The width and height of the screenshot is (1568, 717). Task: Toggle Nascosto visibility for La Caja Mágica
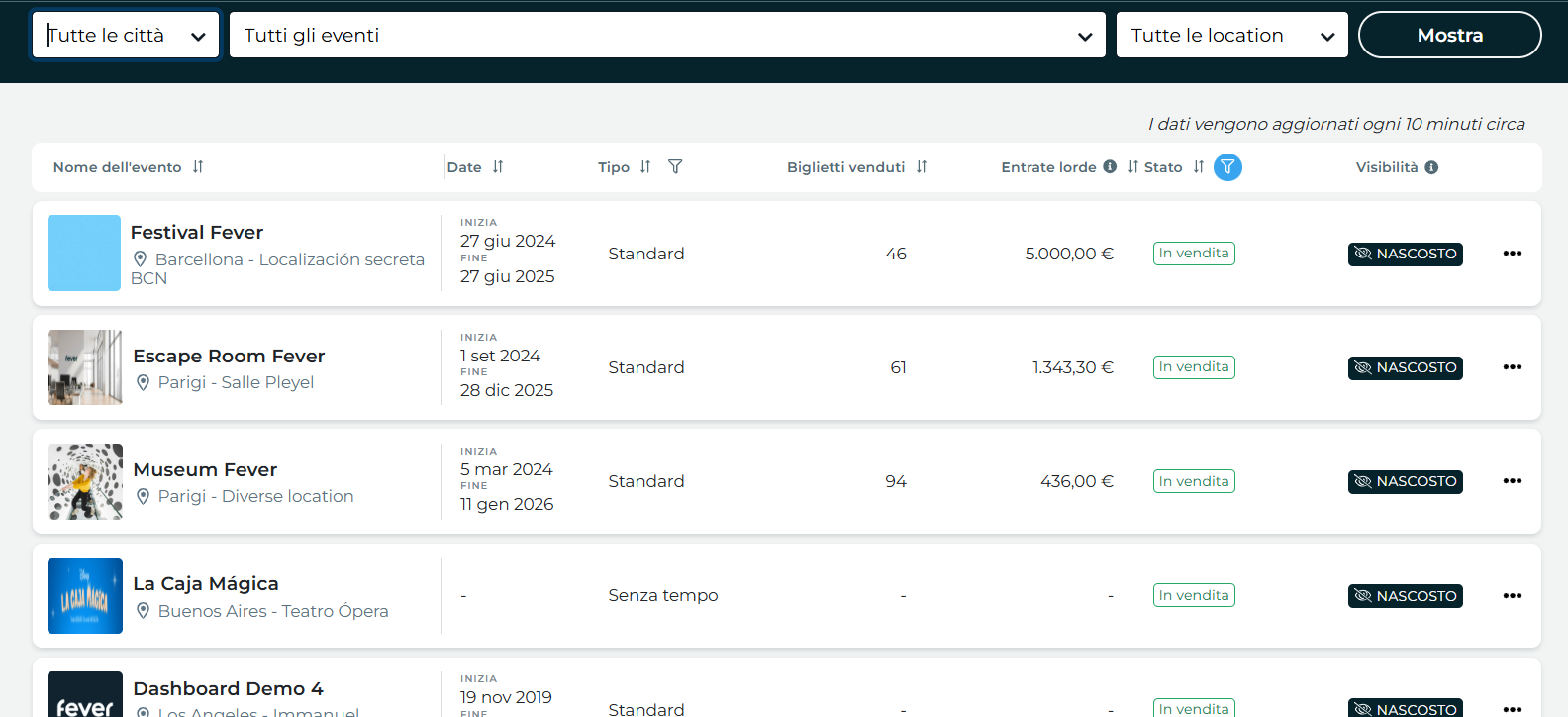pyautogui.click(x=1406, y=596)
